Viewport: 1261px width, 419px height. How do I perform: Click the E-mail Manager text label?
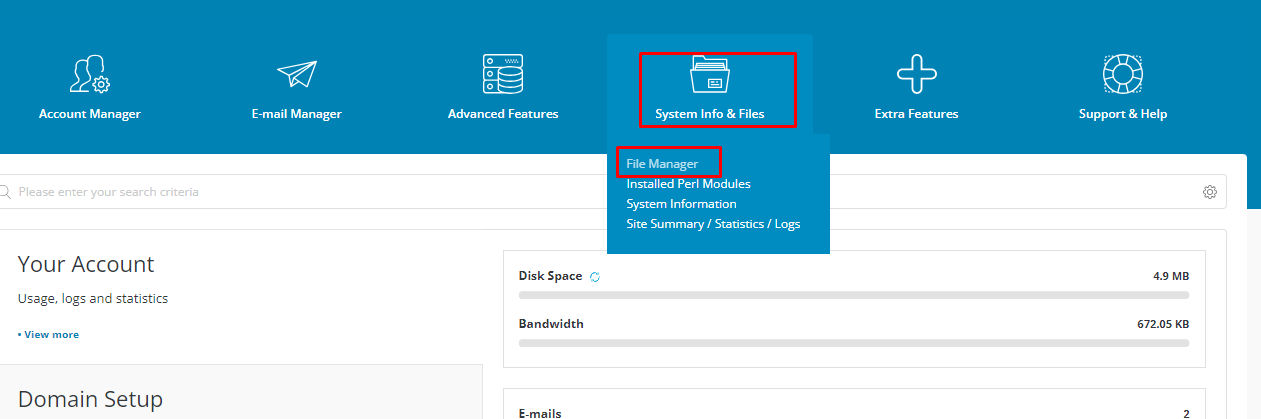point(296,114)
